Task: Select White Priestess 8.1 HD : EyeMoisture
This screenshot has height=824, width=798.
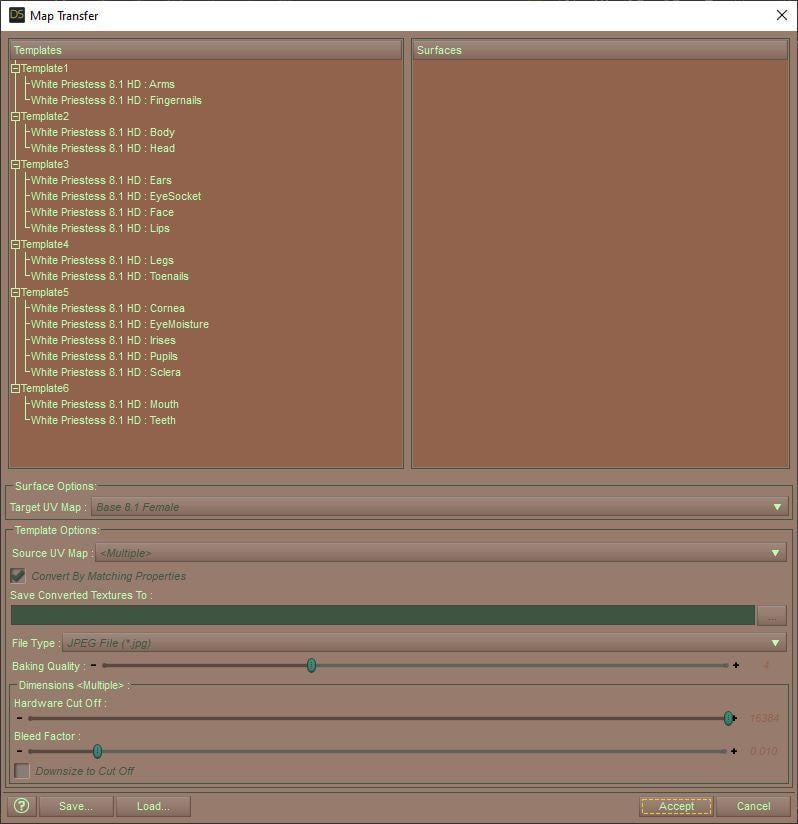Action: coord(120,324)
